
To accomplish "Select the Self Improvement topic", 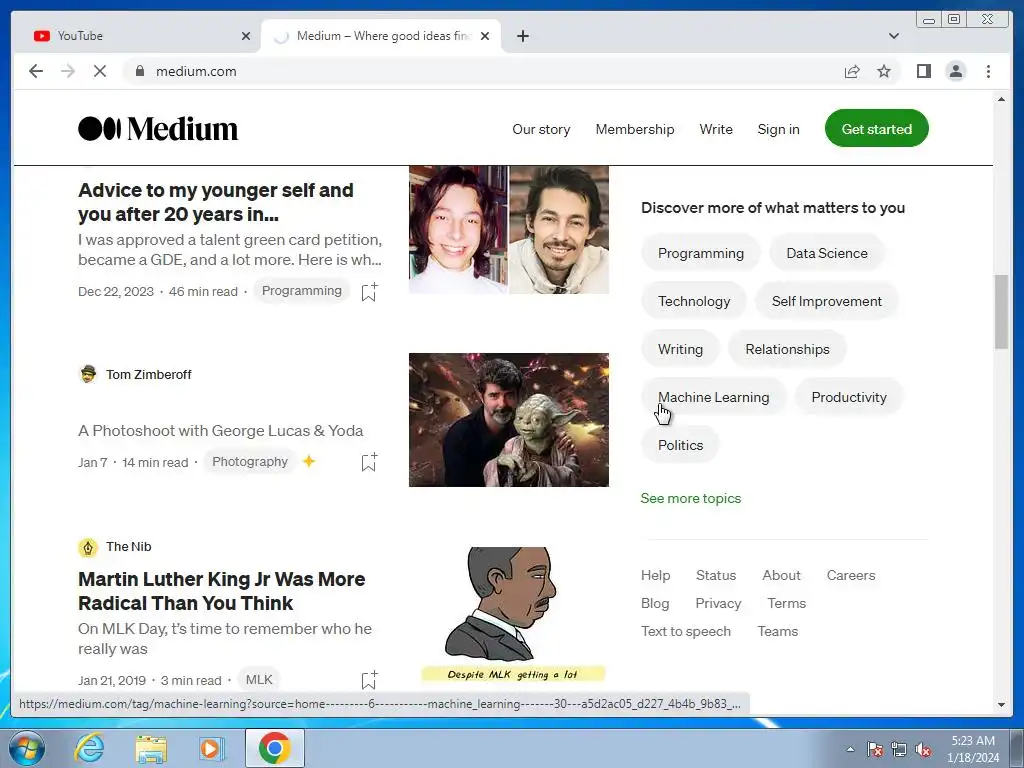I will pyautogui.click(x=827, y=301).
